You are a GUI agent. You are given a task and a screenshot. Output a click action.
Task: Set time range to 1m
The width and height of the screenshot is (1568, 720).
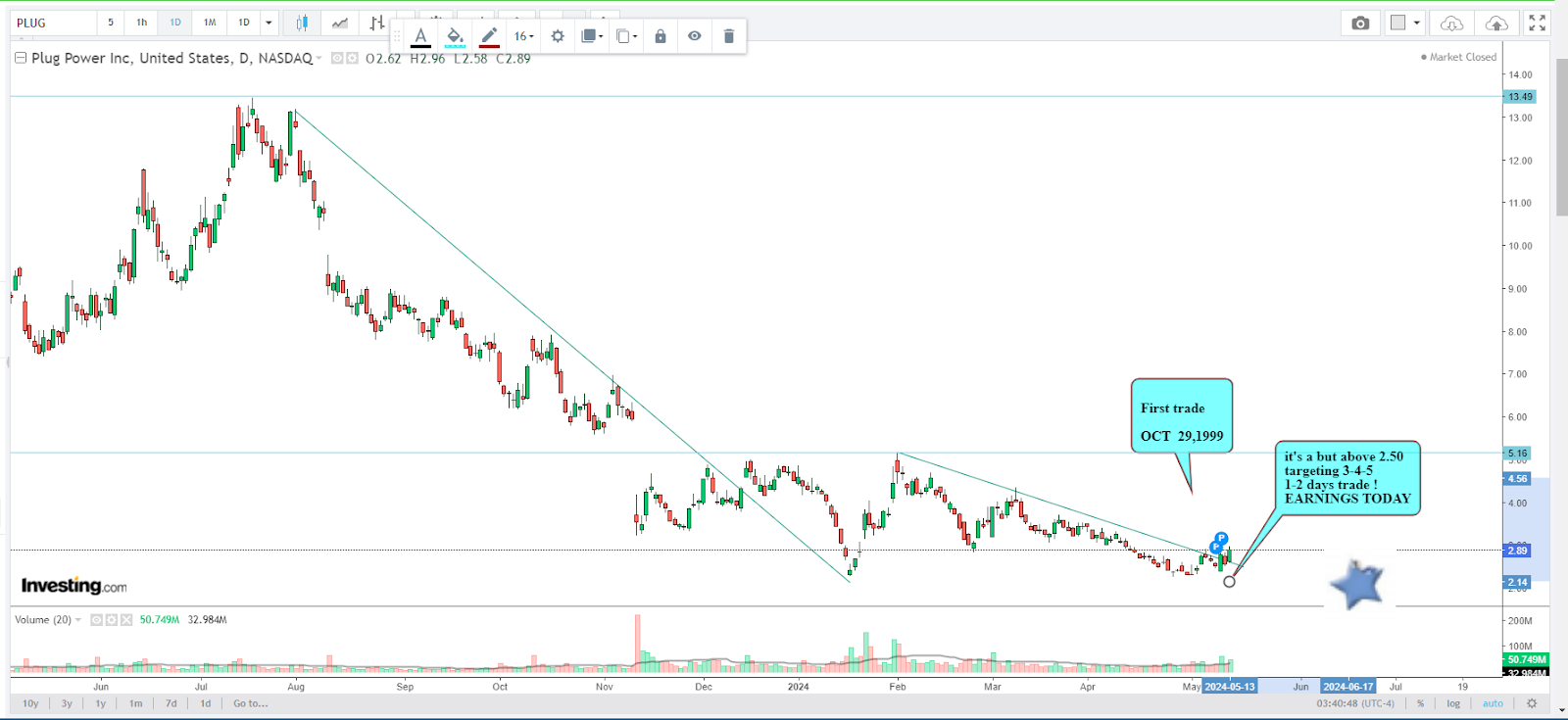(x=135, y=703)
